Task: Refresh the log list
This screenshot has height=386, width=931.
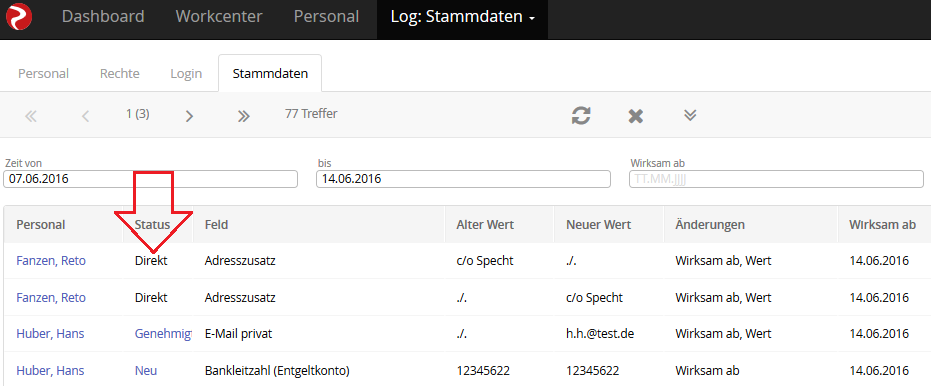Action: [x=581, y=115]
